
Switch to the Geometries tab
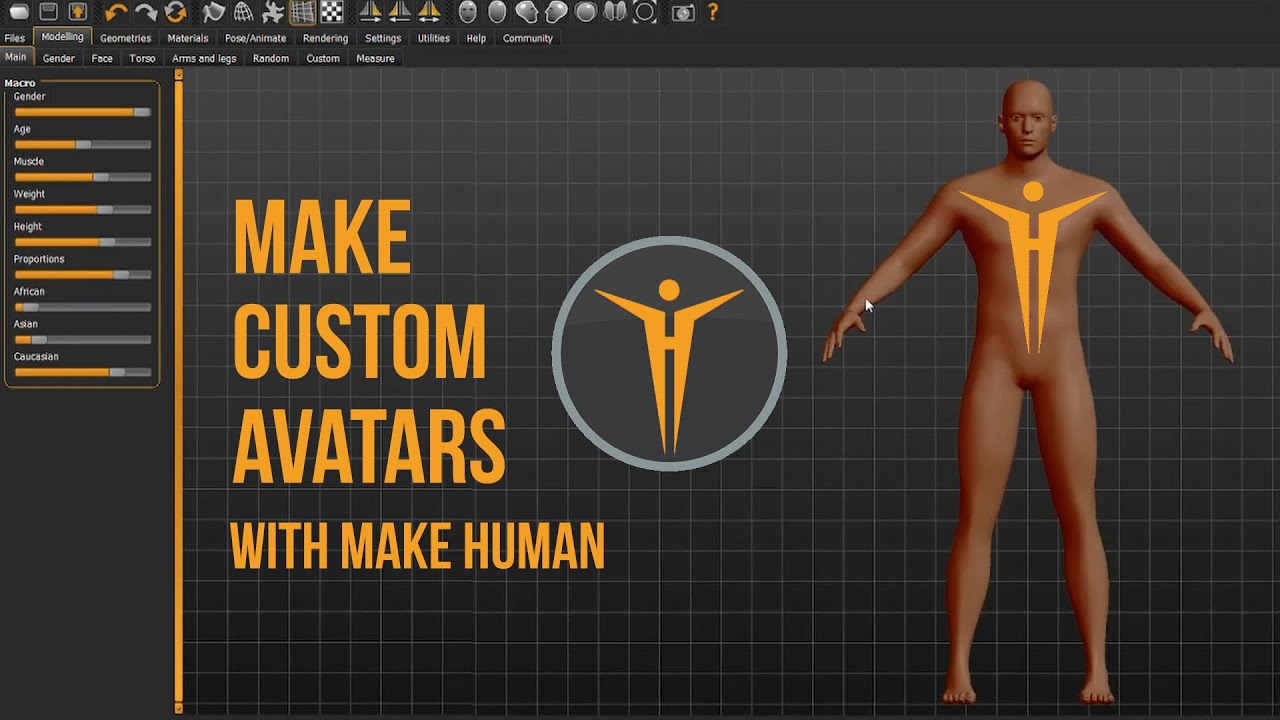[x=126, y=38]
